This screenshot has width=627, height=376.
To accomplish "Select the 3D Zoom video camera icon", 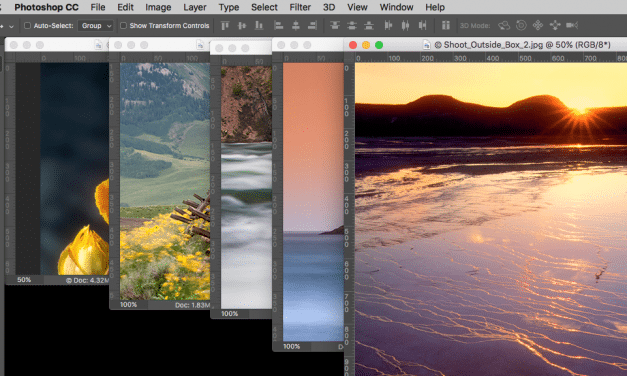I will click(572, 26).
